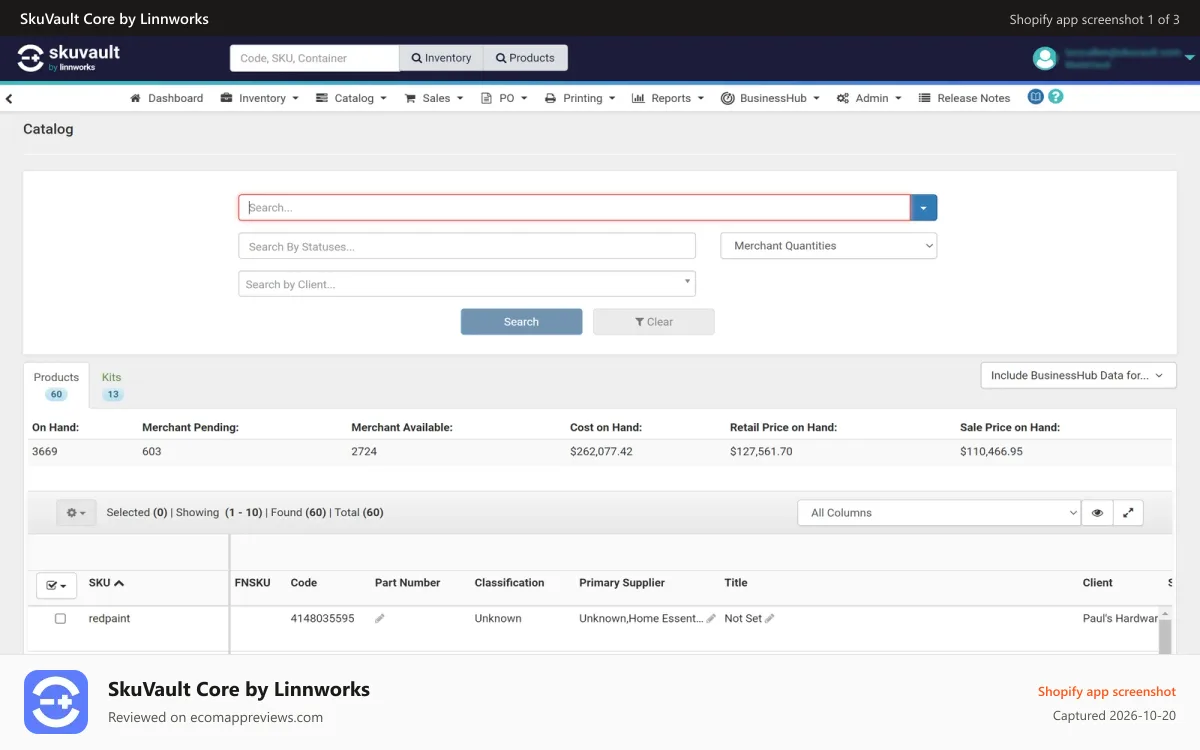Click the Title column header
This screenshot has width=1200, height=750.
[x=736, y=583]
